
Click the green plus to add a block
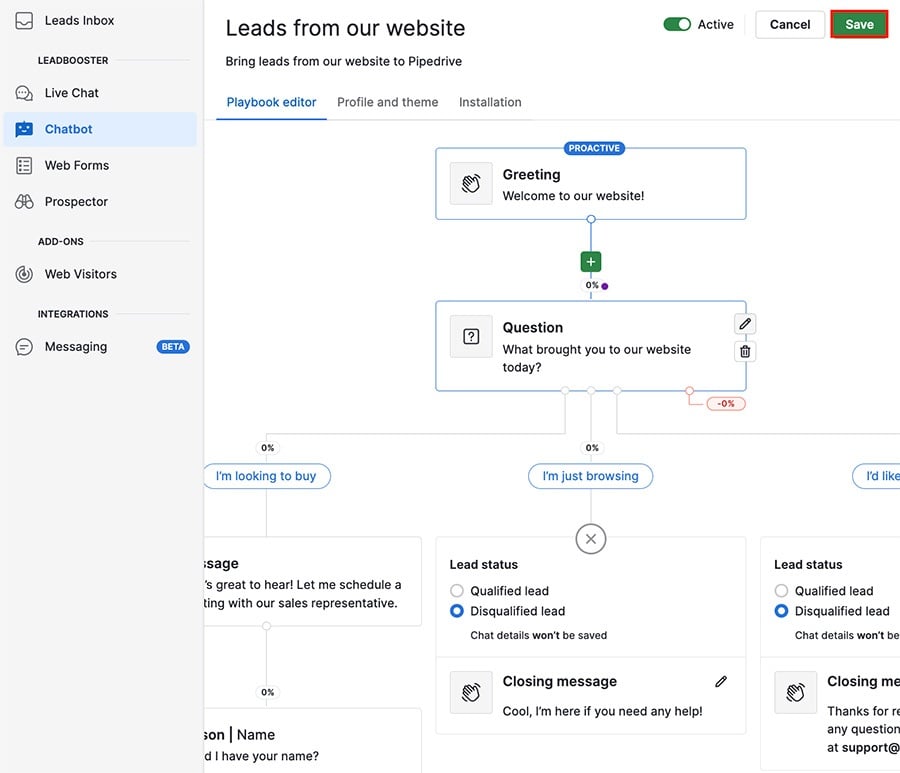590,261
